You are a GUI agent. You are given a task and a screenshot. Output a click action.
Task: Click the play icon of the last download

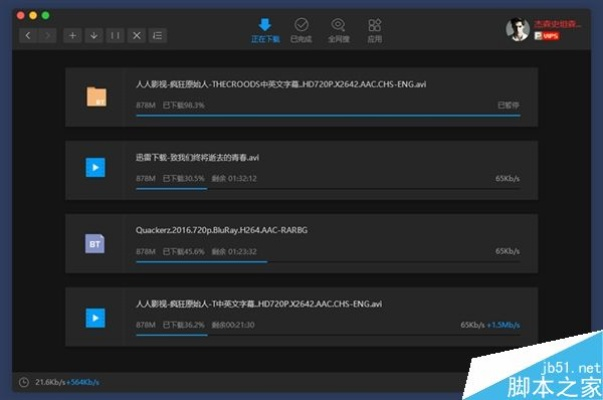click(x=96, y=317)
